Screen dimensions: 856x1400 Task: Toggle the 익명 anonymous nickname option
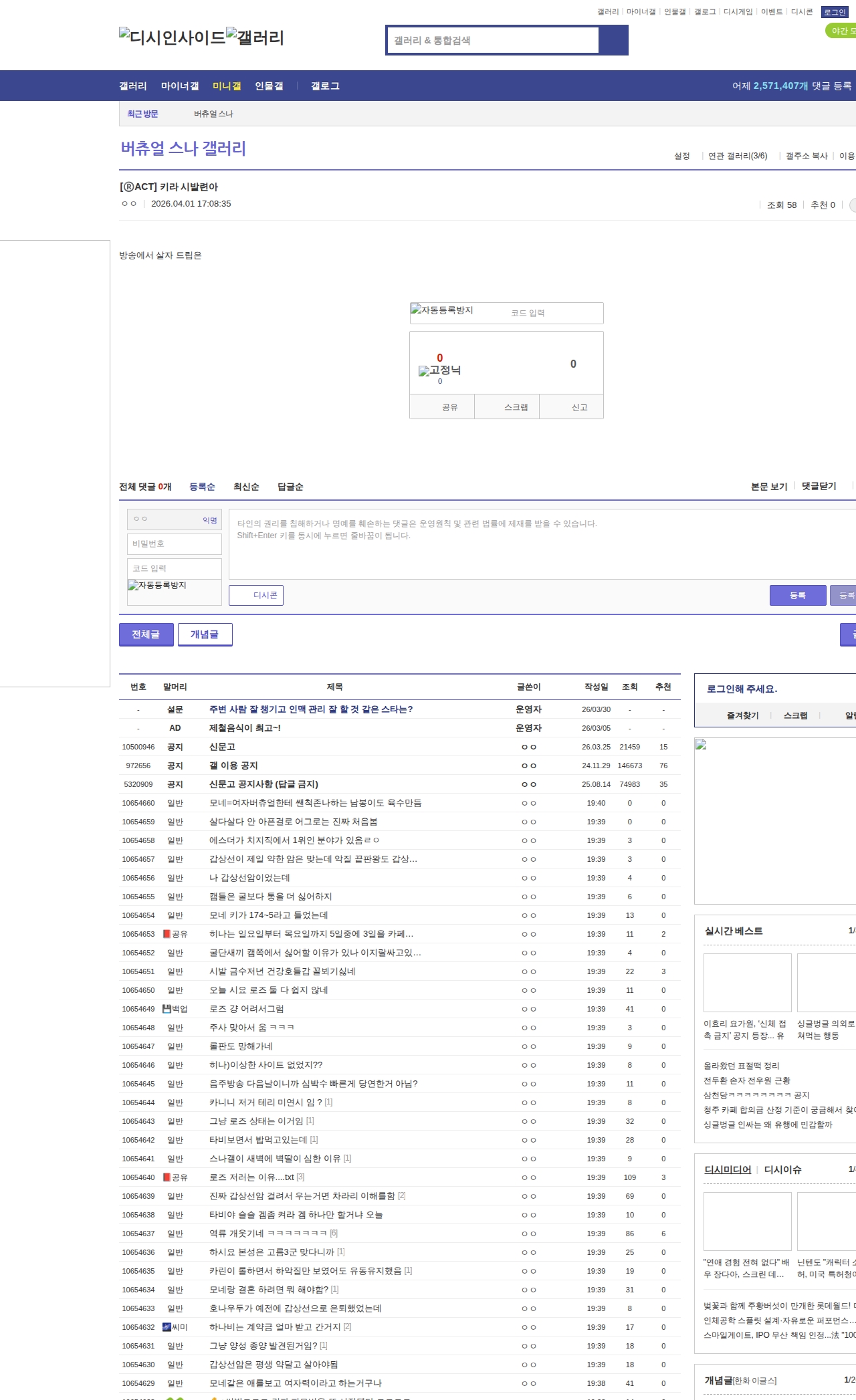(209, 520)
